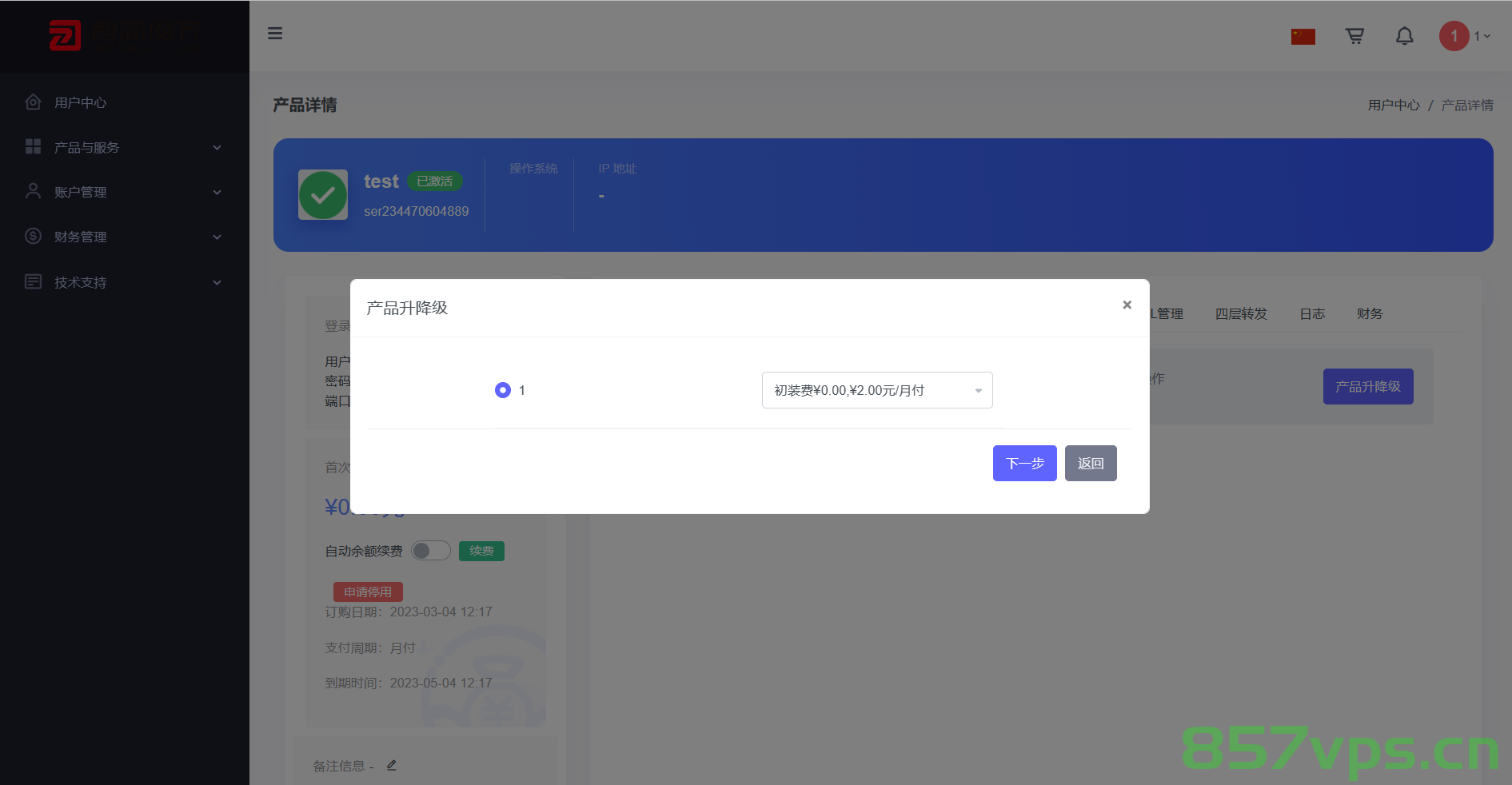Image resolution: width=1512 pixels, height=785 pixels.
Task: Click the Chinese flag language icon
Action: coord(1303,37)
